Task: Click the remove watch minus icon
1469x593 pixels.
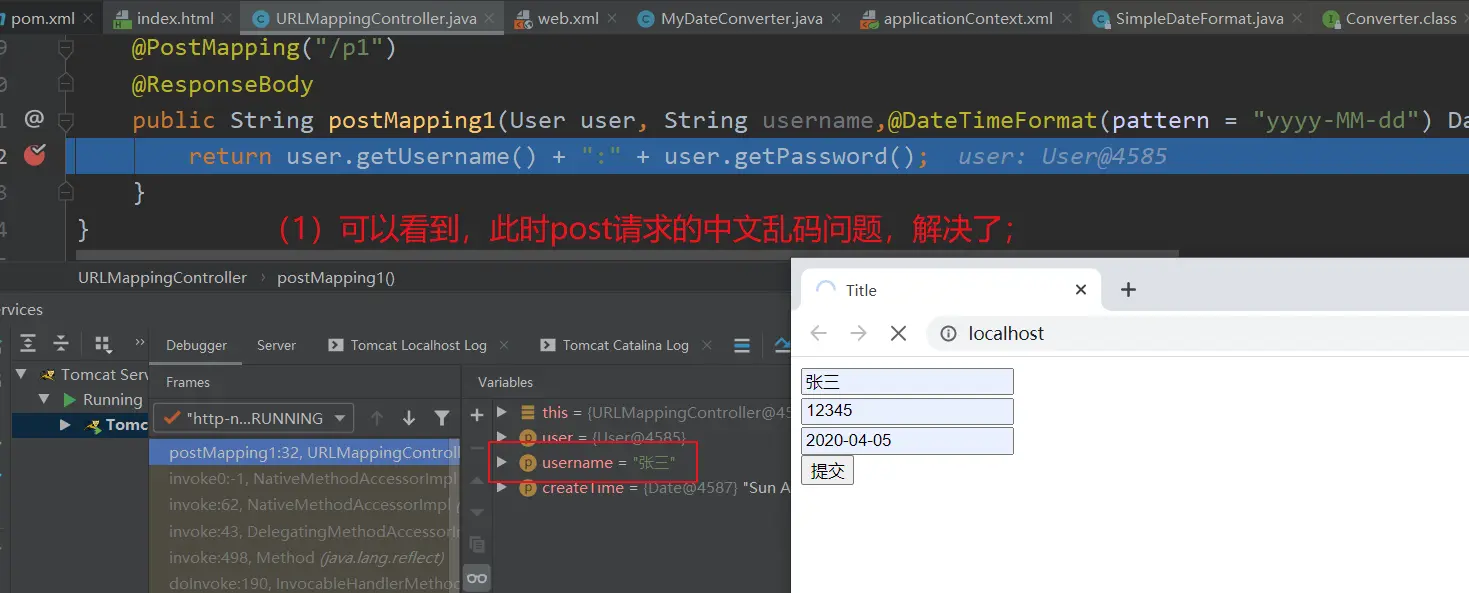Action: pos(477,448)
